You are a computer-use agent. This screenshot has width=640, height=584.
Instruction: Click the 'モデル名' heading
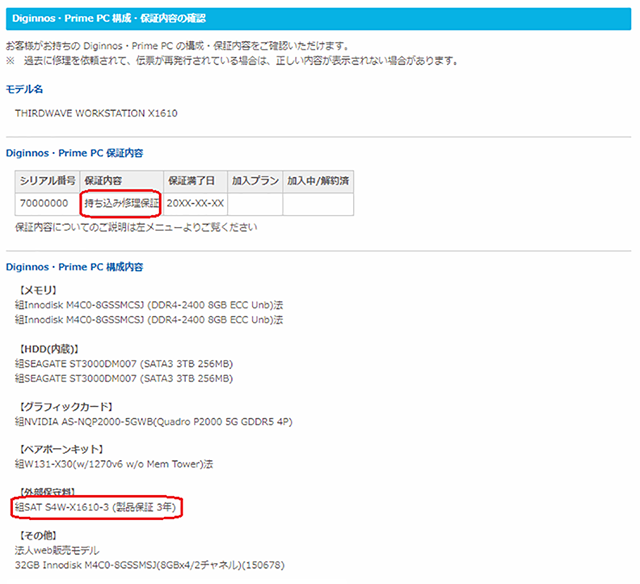coord(24,89)
